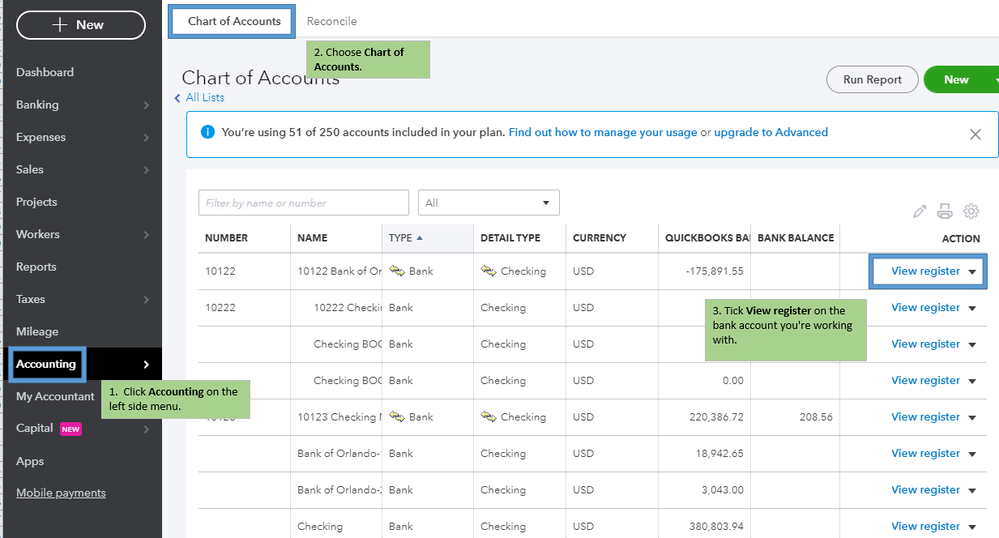
Task: Open Reports from the left sidebar
Action: pyautogui.click(x=36, y=267)
